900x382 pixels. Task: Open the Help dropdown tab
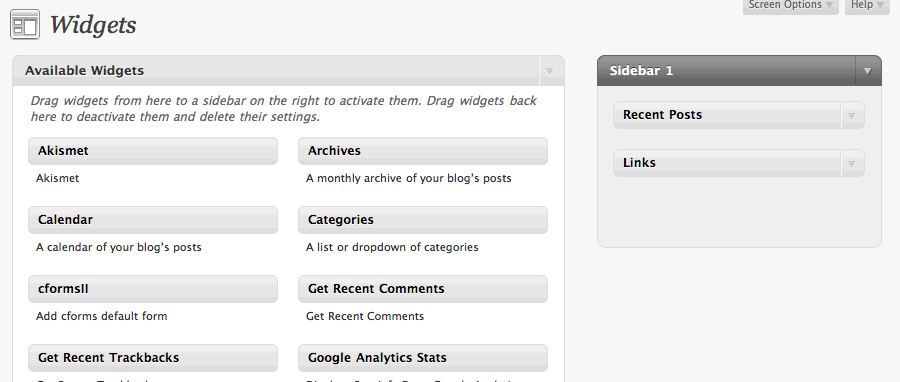[867, 6]
